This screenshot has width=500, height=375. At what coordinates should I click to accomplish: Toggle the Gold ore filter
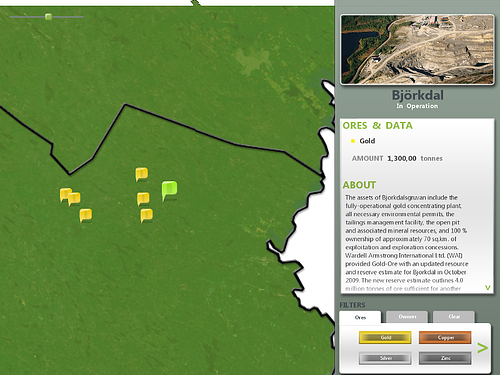click(385, 337)
